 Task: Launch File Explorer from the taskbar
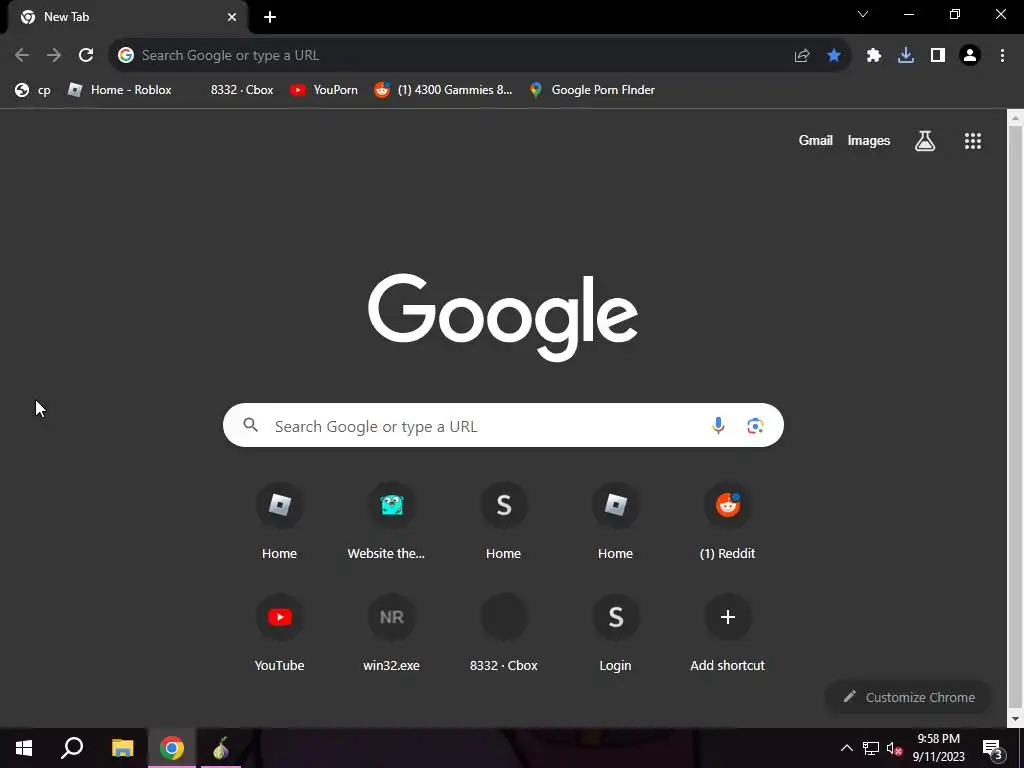[x=122, y=748]
